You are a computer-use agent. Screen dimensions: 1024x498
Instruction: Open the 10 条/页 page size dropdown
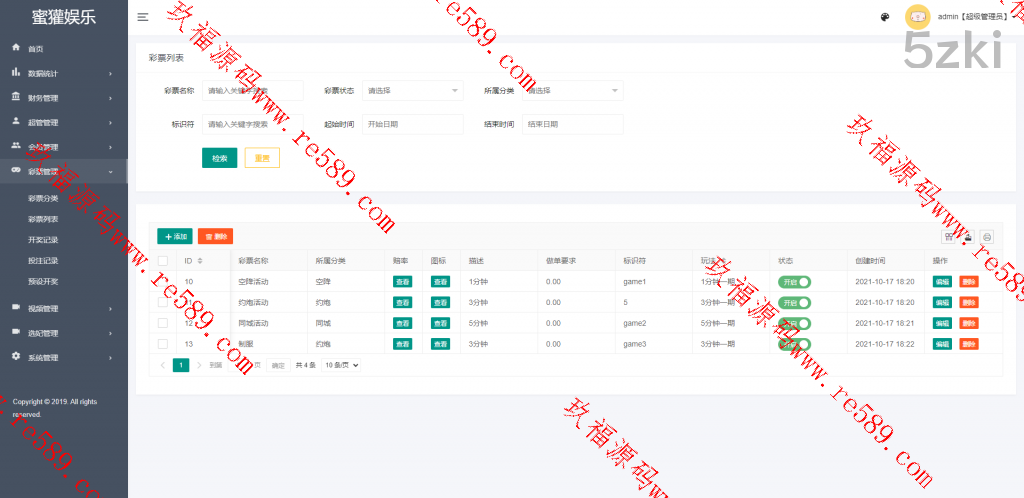pos(341,365)
